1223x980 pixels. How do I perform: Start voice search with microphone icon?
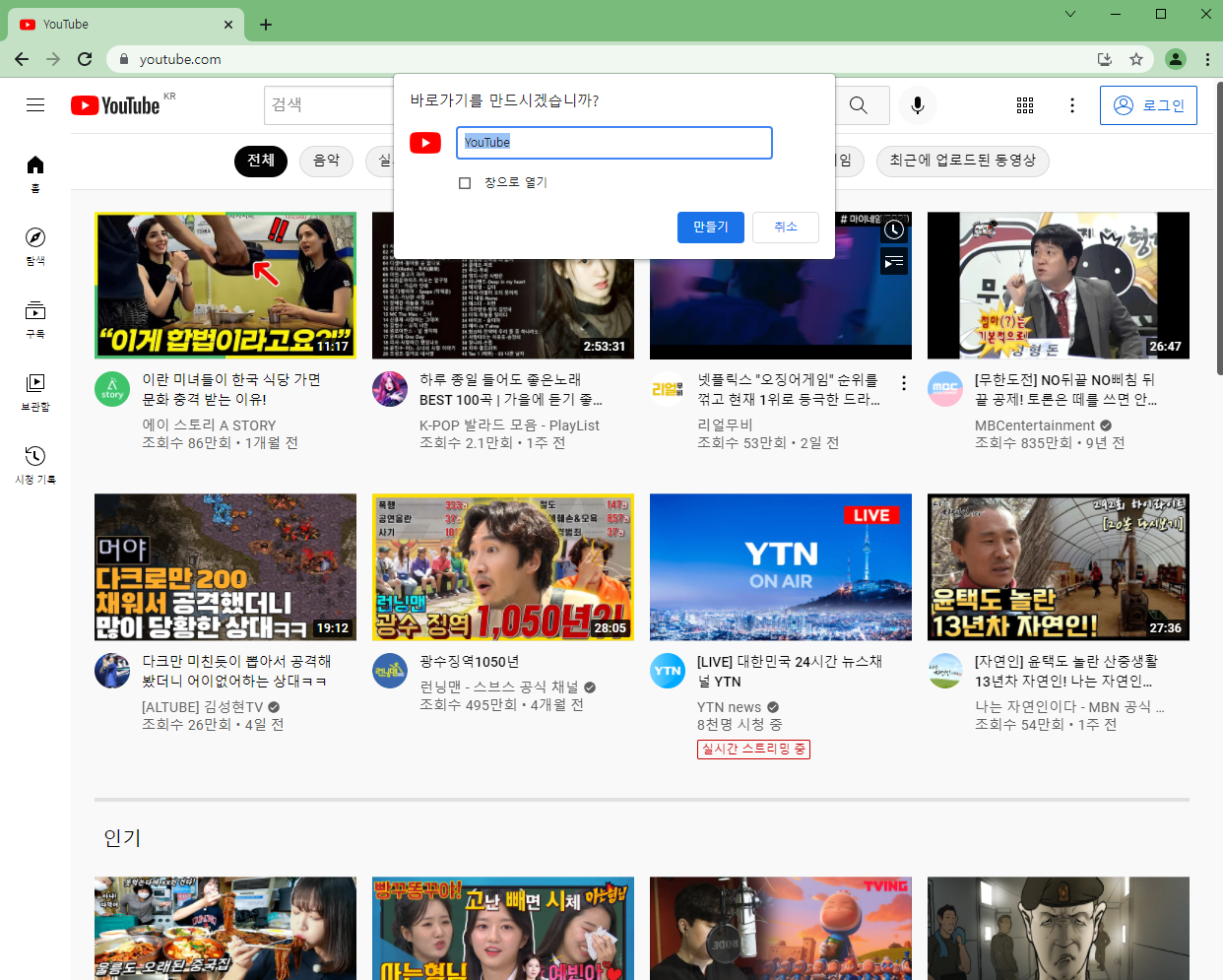pyautogui.click(x=918, y=105)
